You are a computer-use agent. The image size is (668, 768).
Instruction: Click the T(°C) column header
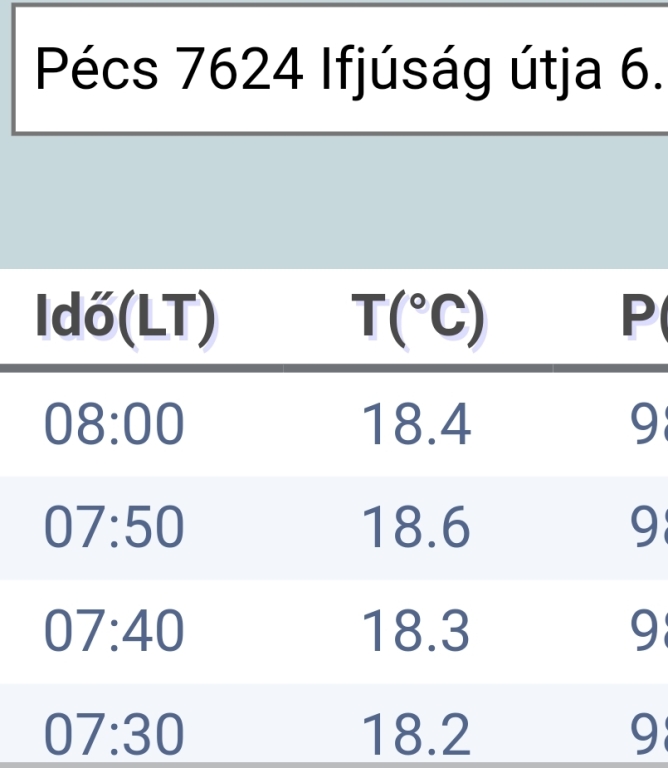pyautogui.click(x=419, y=317)
